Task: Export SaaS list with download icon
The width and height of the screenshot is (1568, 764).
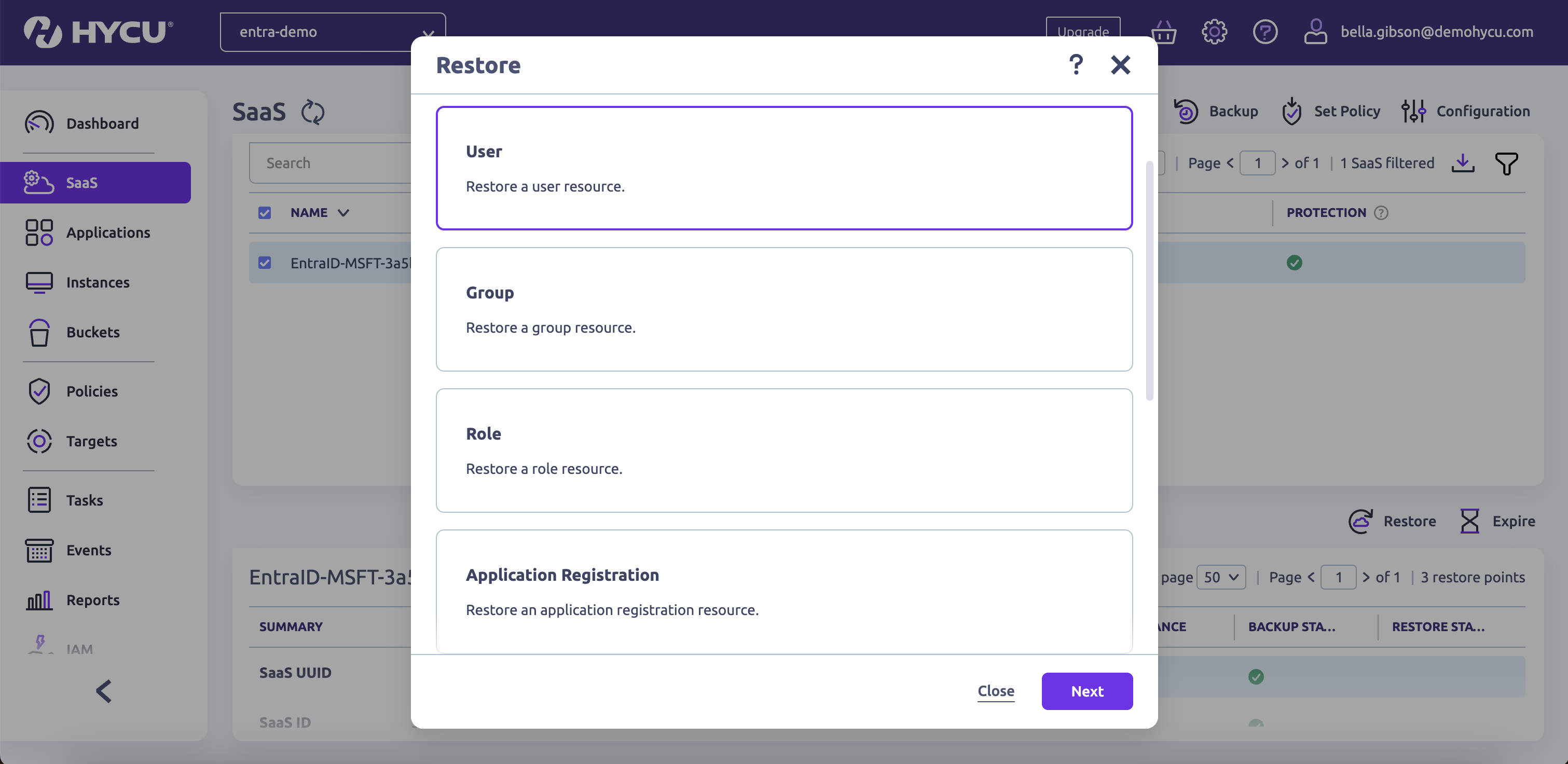Action: click(x=1462, y=163)
